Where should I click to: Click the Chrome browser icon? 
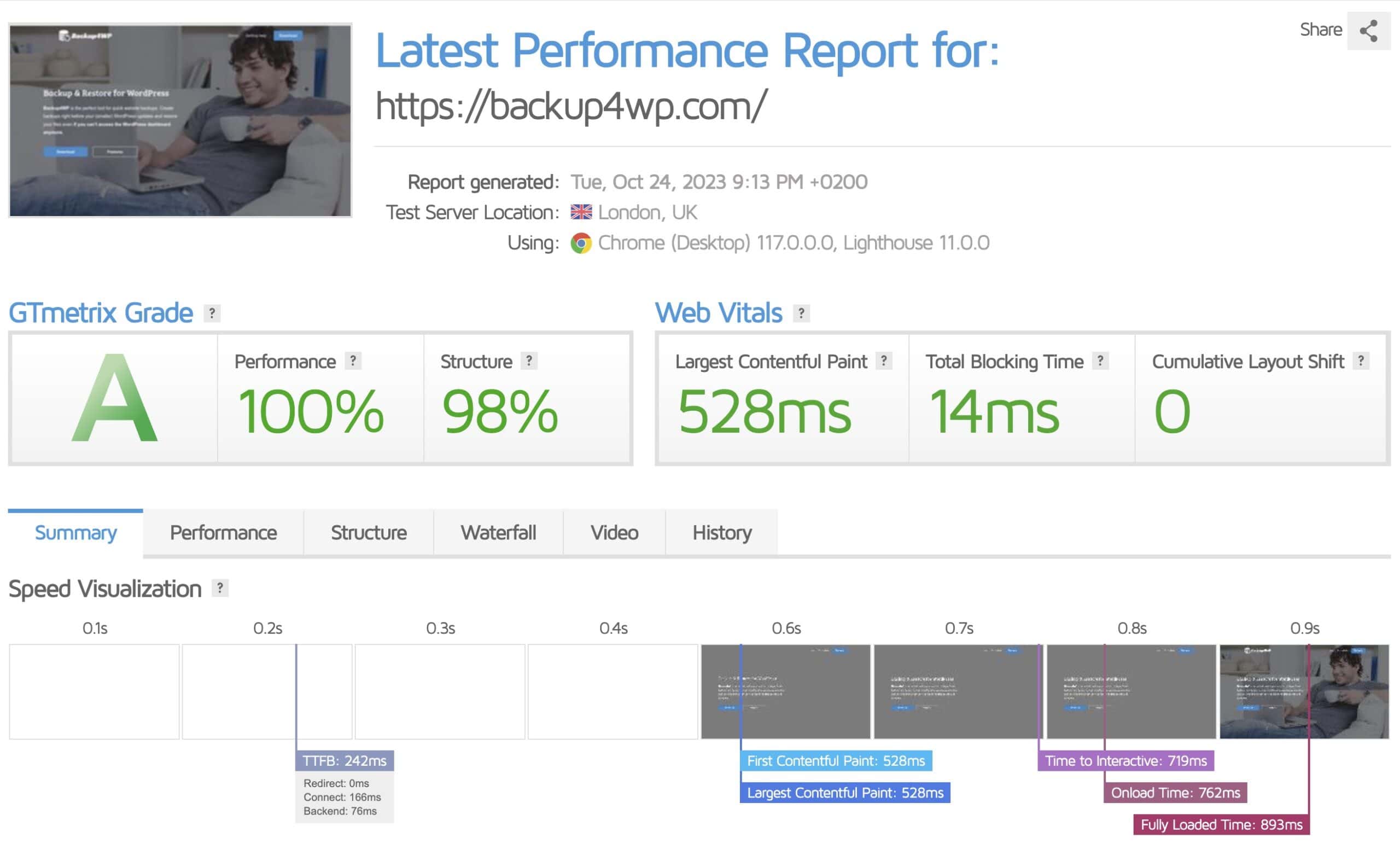[x=581, y=243]
